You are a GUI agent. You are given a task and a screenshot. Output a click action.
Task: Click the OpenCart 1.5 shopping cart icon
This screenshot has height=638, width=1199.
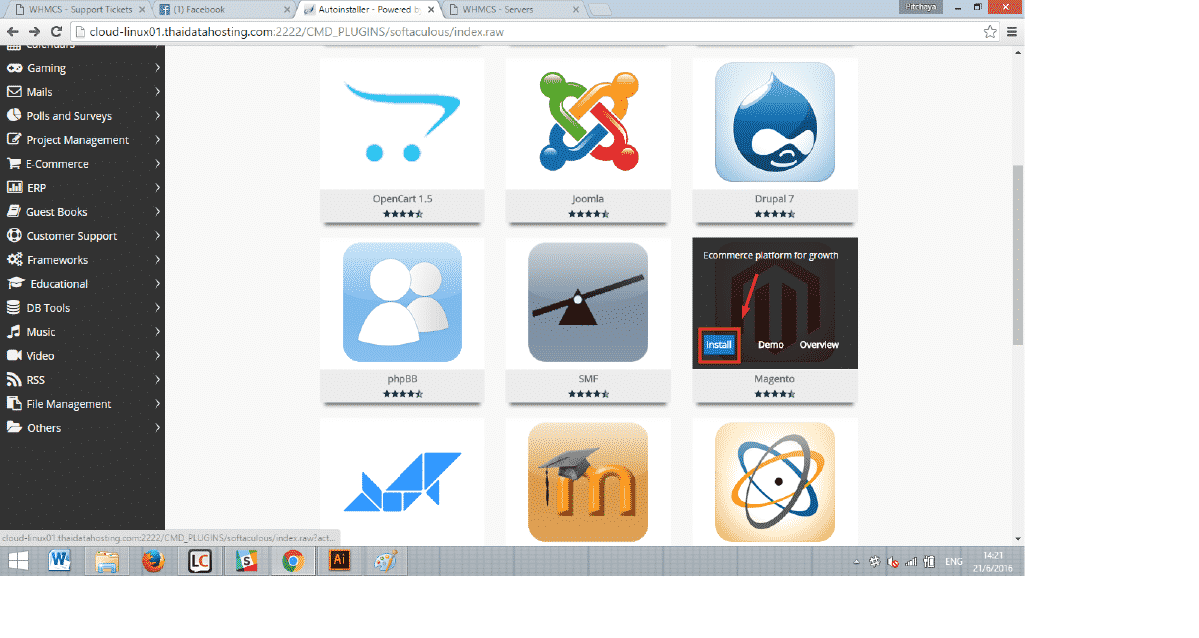pos(402,122)
